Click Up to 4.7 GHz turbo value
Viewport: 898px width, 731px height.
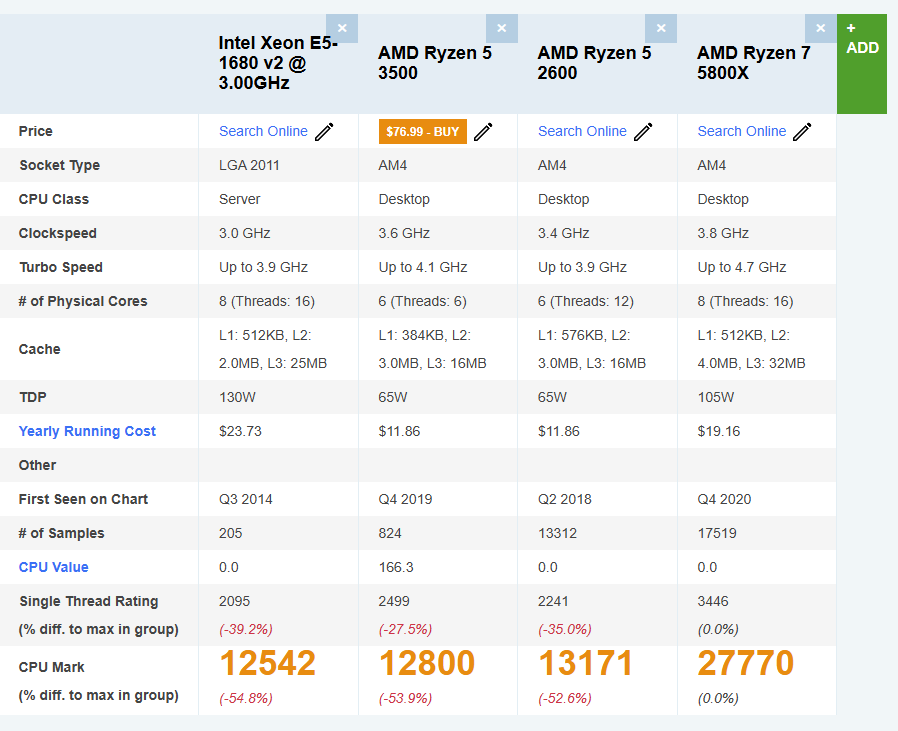click(742, 268)
